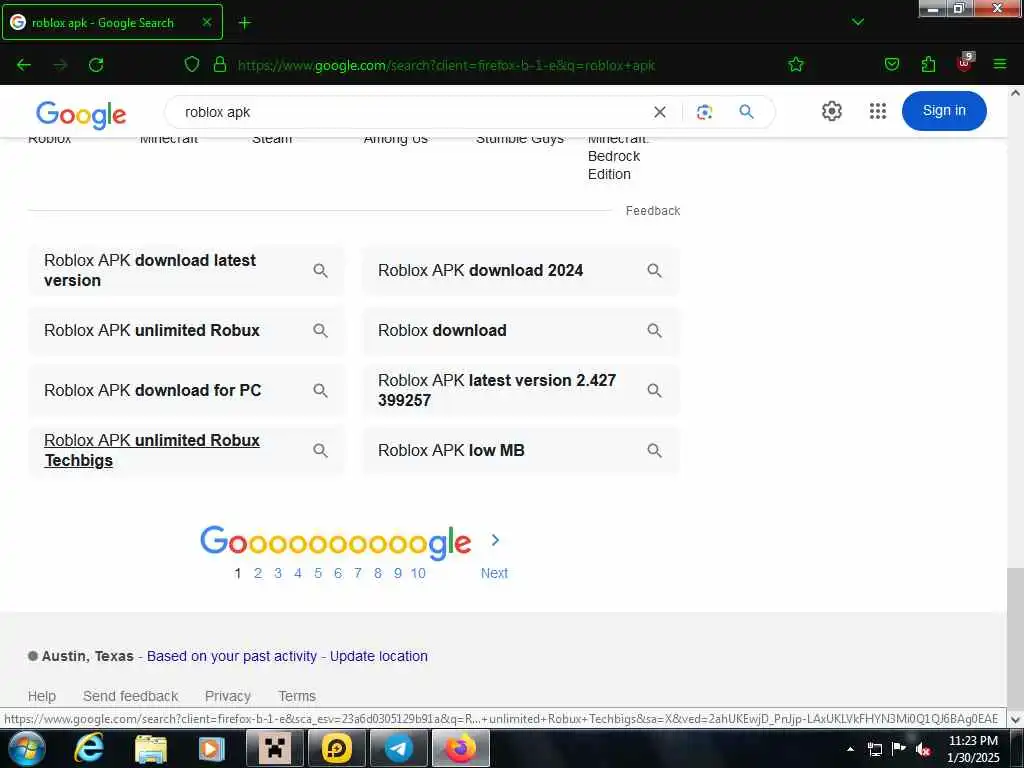Image resolution: width=1024 pixels, height=768 pixels.
Task: Reload the current page
Action: (96, 65)
